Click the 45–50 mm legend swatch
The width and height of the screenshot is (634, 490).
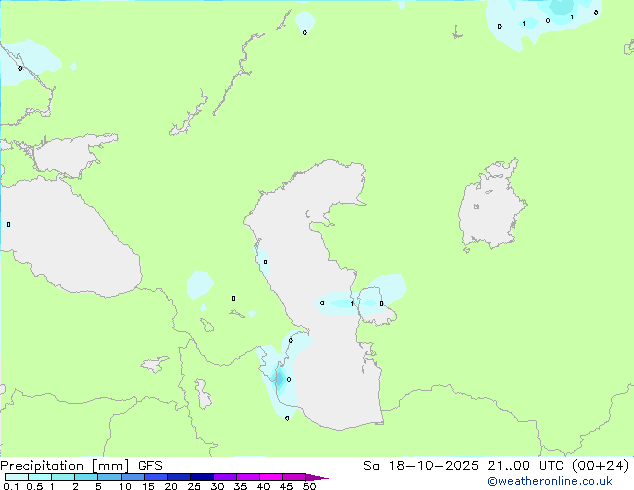294,477
